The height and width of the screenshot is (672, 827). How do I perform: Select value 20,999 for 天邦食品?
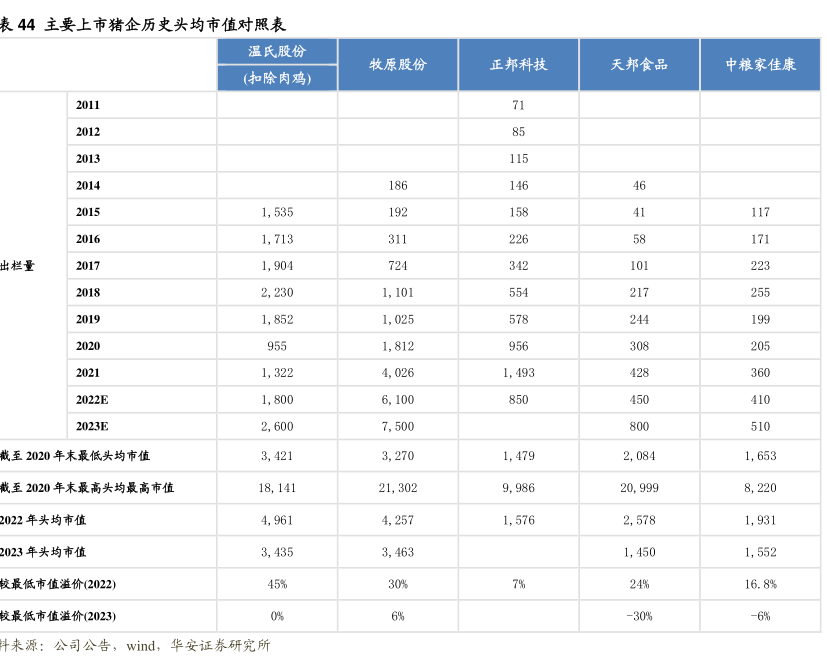[x=639, y=488]
